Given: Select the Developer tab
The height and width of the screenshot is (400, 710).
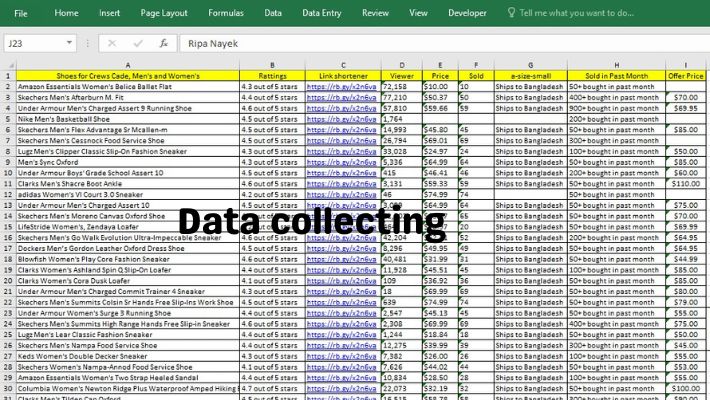Looking at the screenshot, I should (x=468, y=13).
